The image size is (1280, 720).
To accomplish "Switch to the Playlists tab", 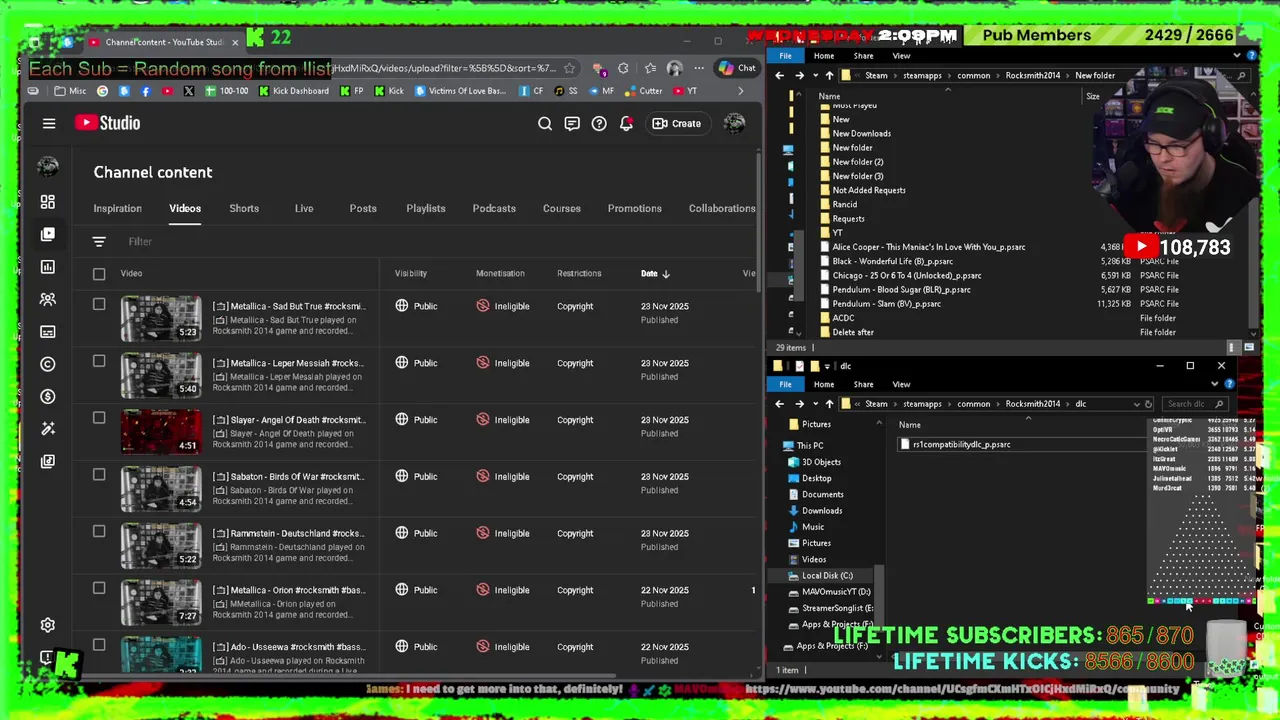I will click(x=426, y=208).
